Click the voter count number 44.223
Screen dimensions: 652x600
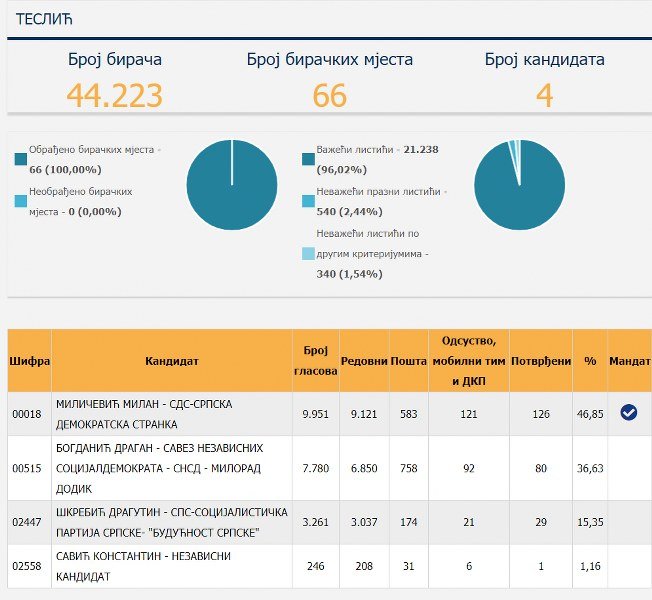114,96
